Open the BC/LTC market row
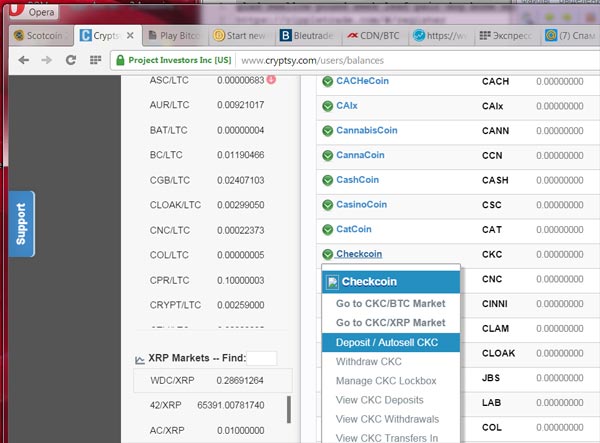The image size is (600, 443). (x=207, y=155)
